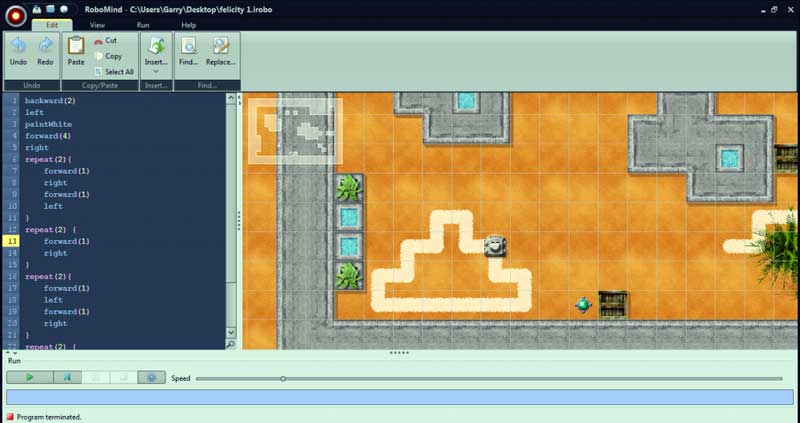Click the step-through run button
The image size is (800, 423).
tap(67, 378)
